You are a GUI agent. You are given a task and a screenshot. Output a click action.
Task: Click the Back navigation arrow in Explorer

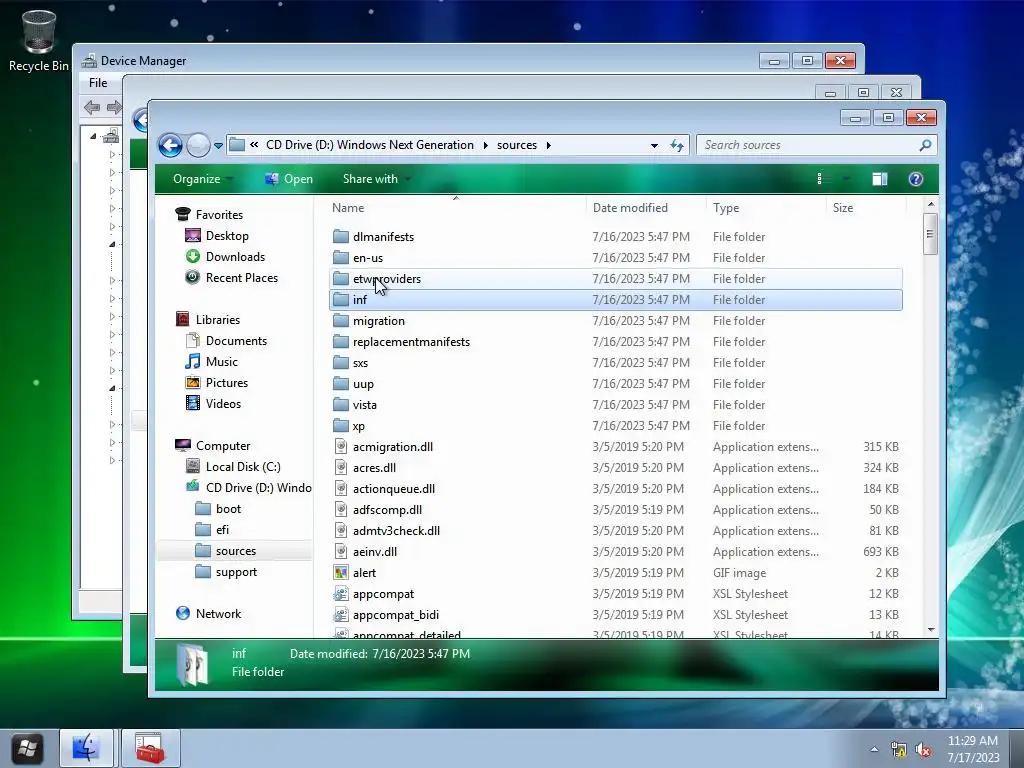[x=170, y=145]
